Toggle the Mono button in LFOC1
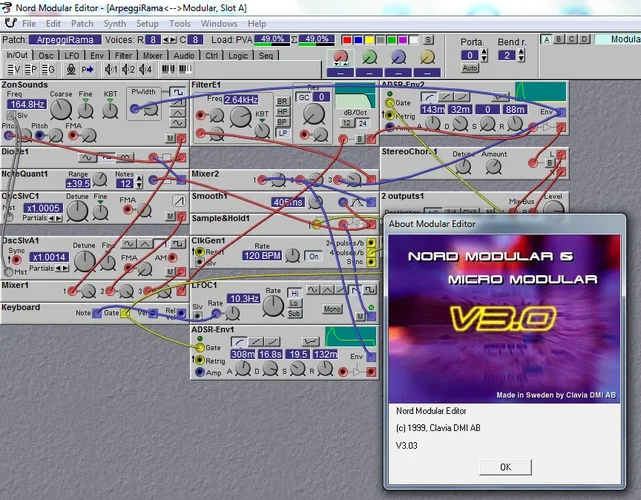Screen dimensions: 641x500 pyautogui.click(x=332, y=309)
